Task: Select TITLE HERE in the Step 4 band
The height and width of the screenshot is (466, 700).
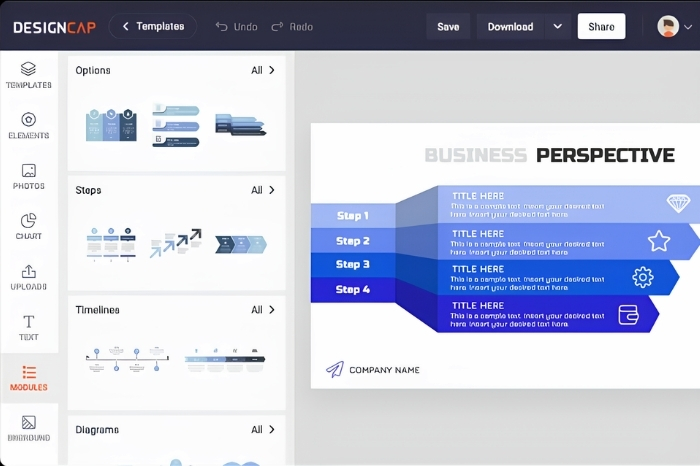Action: [478, 306]
